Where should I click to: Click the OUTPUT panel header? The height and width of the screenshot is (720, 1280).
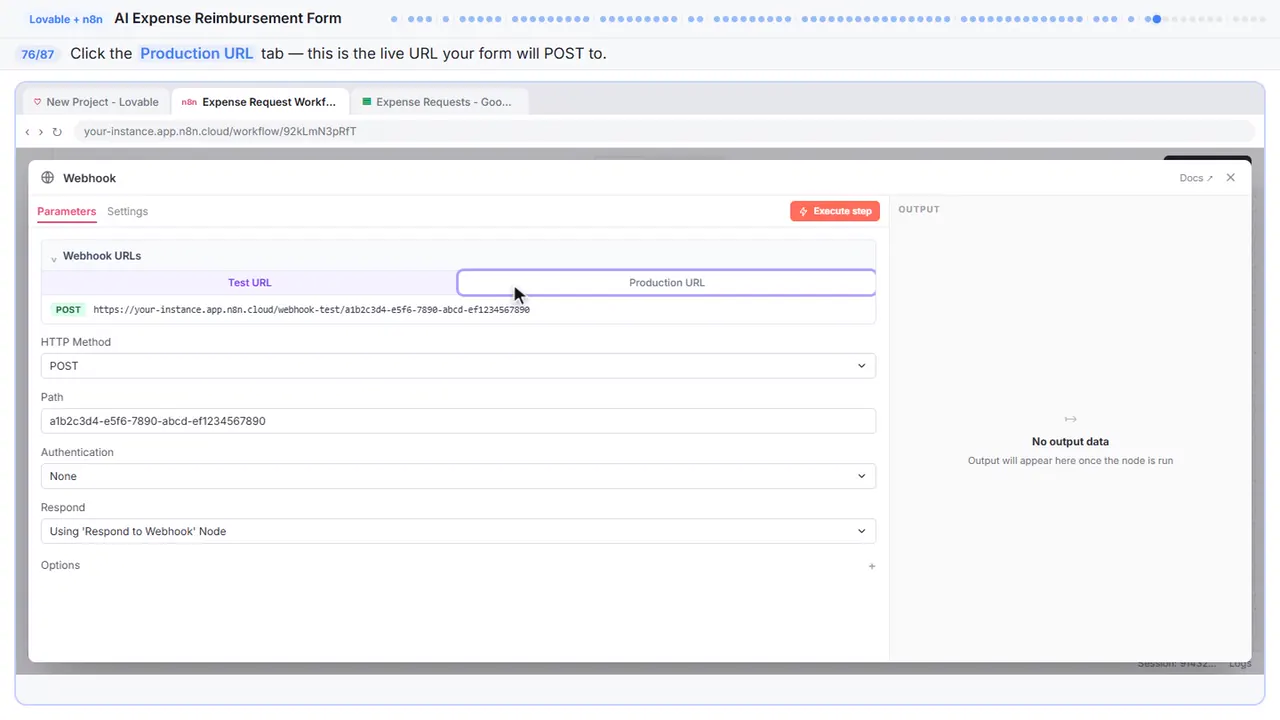[919, 210]
